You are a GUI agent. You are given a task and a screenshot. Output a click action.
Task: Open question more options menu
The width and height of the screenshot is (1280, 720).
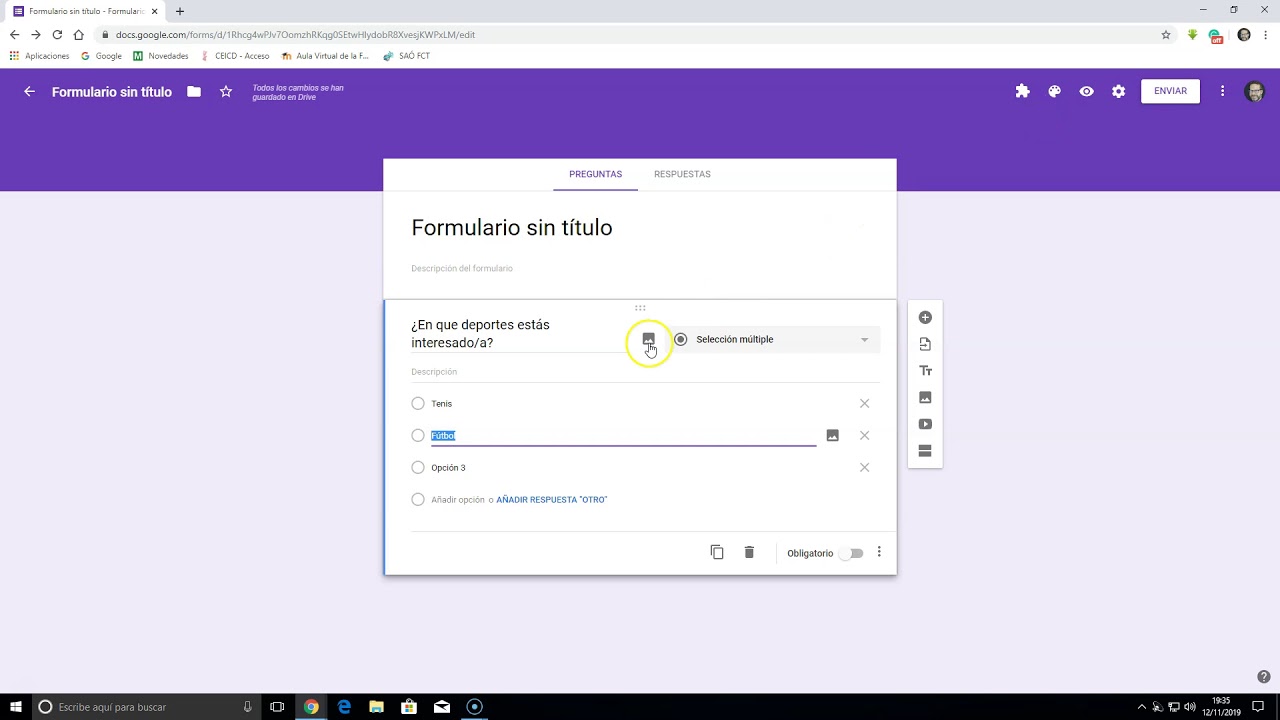879,552
